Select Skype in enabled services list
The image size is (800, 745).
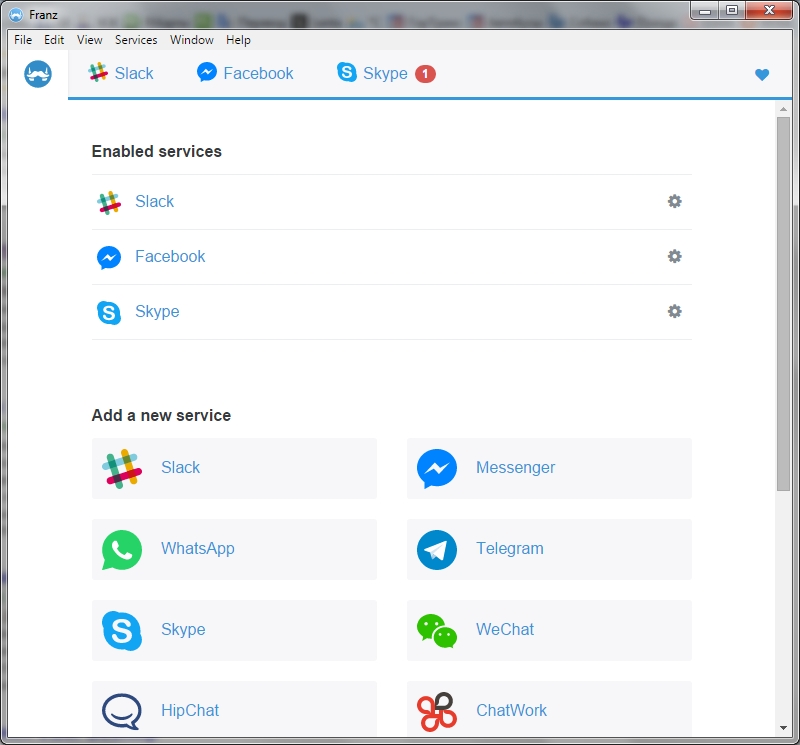(391, 312)
